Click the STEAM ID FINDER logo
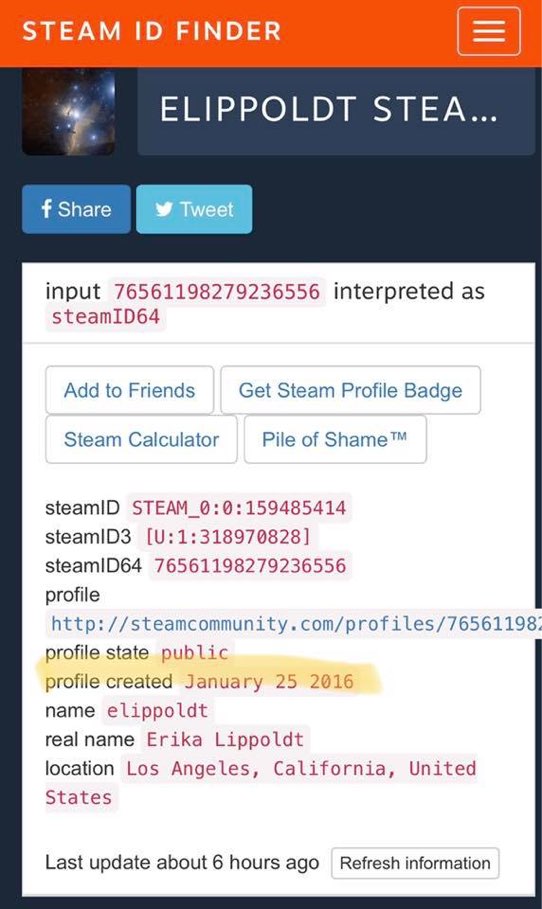This screenshot has width=542, height=909. [x=151, y=31]
